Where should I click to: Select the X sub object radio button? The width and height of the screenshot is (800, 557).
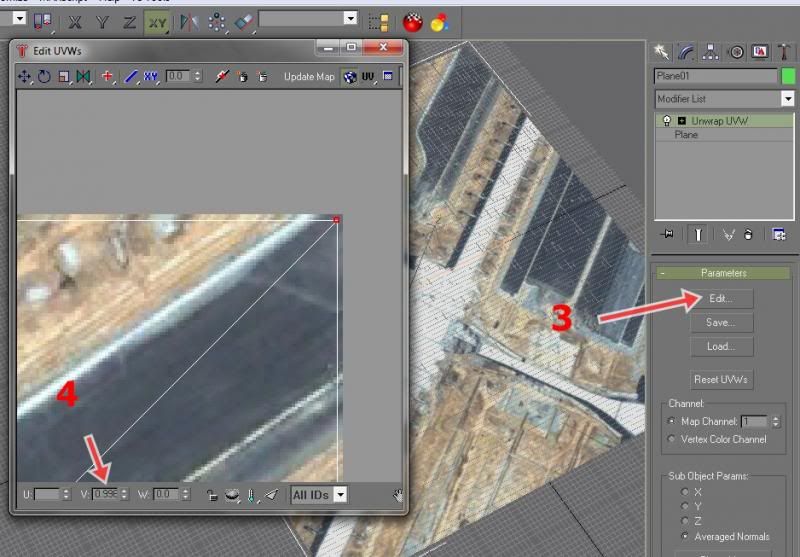coord(685,492)
